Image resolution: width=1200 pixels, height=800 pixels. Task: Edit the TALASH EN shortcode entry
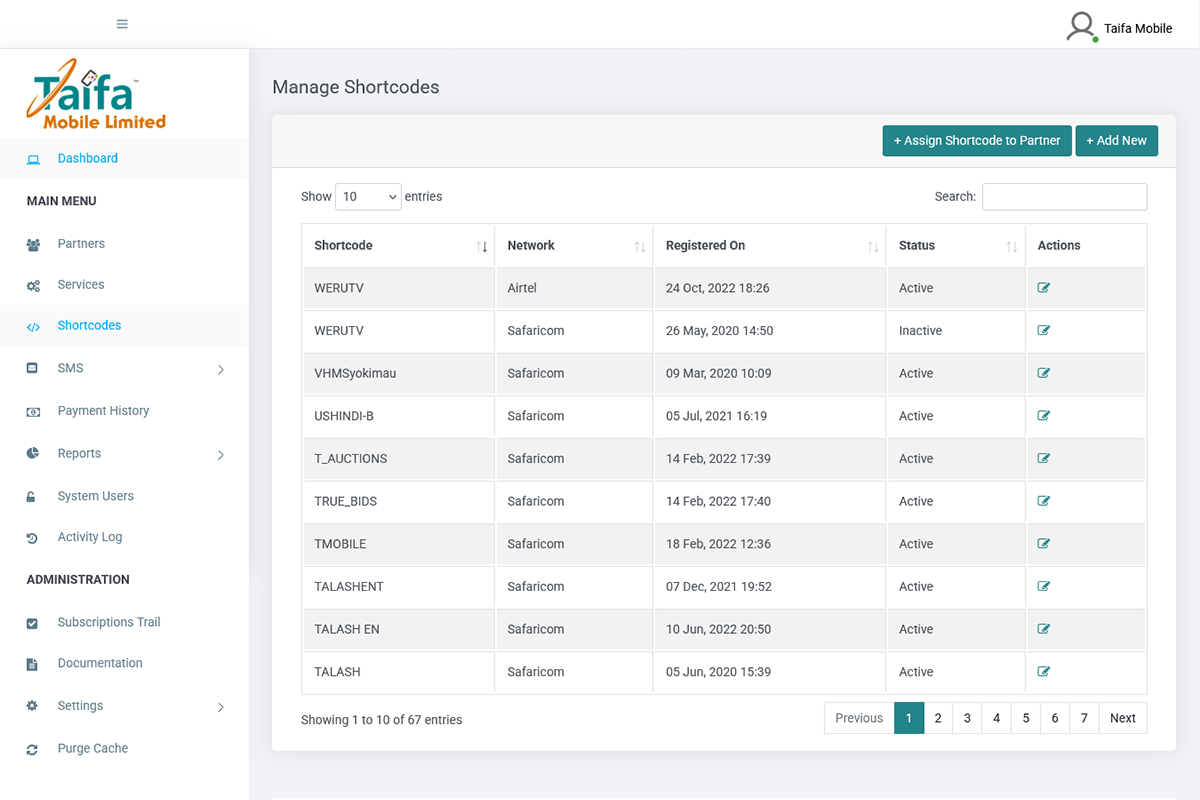coord(1043,629)
